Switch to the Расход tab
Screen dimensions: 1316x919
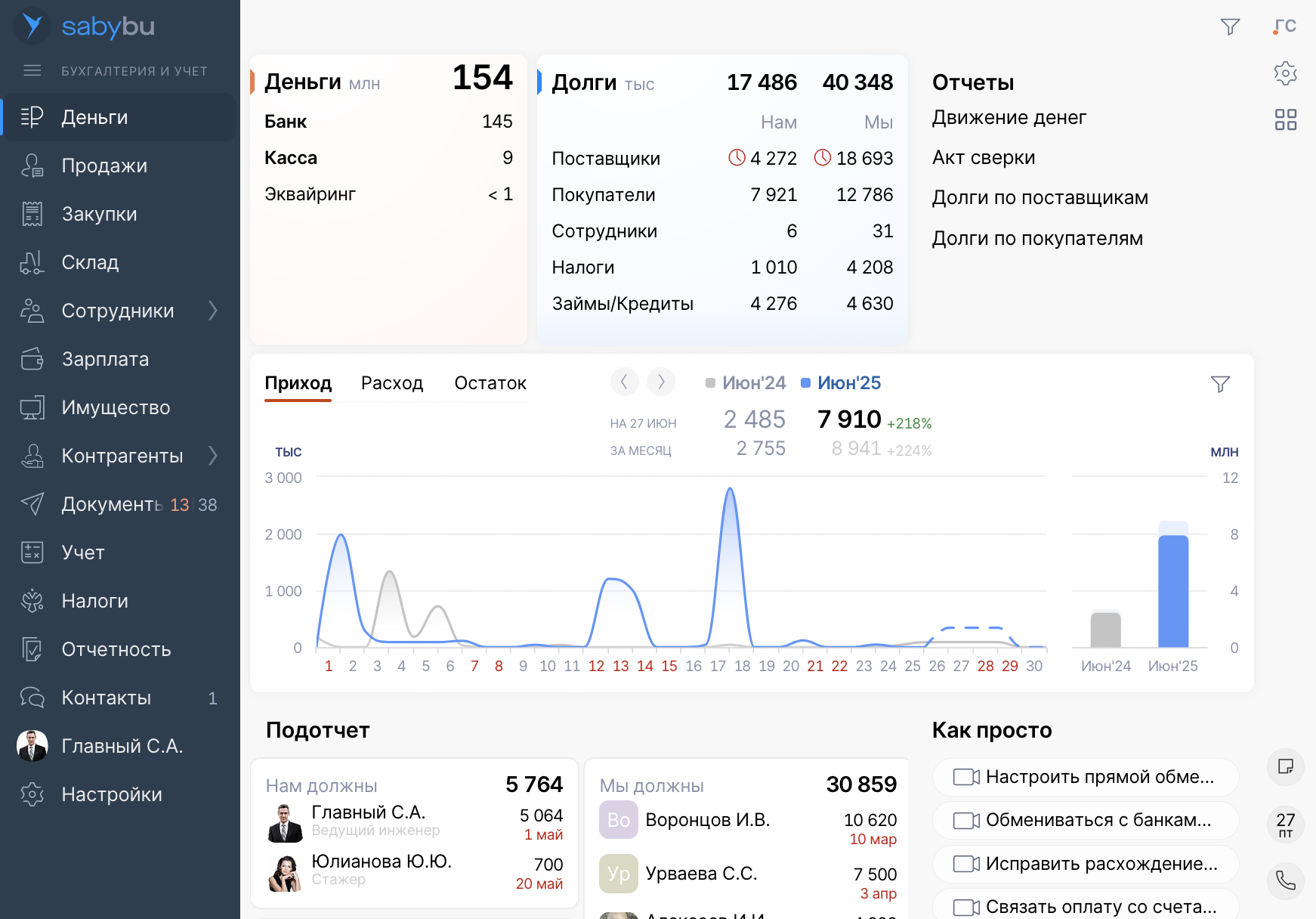pyautogui.click(x=391, y=383)
